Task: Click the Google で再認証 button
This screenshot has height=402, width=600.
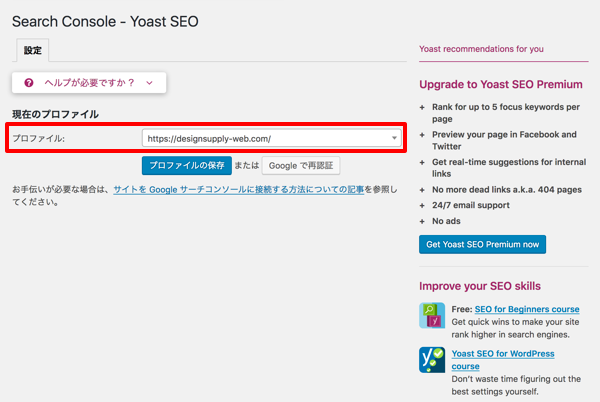Action: pyautogui.click(x=301, y=166)
